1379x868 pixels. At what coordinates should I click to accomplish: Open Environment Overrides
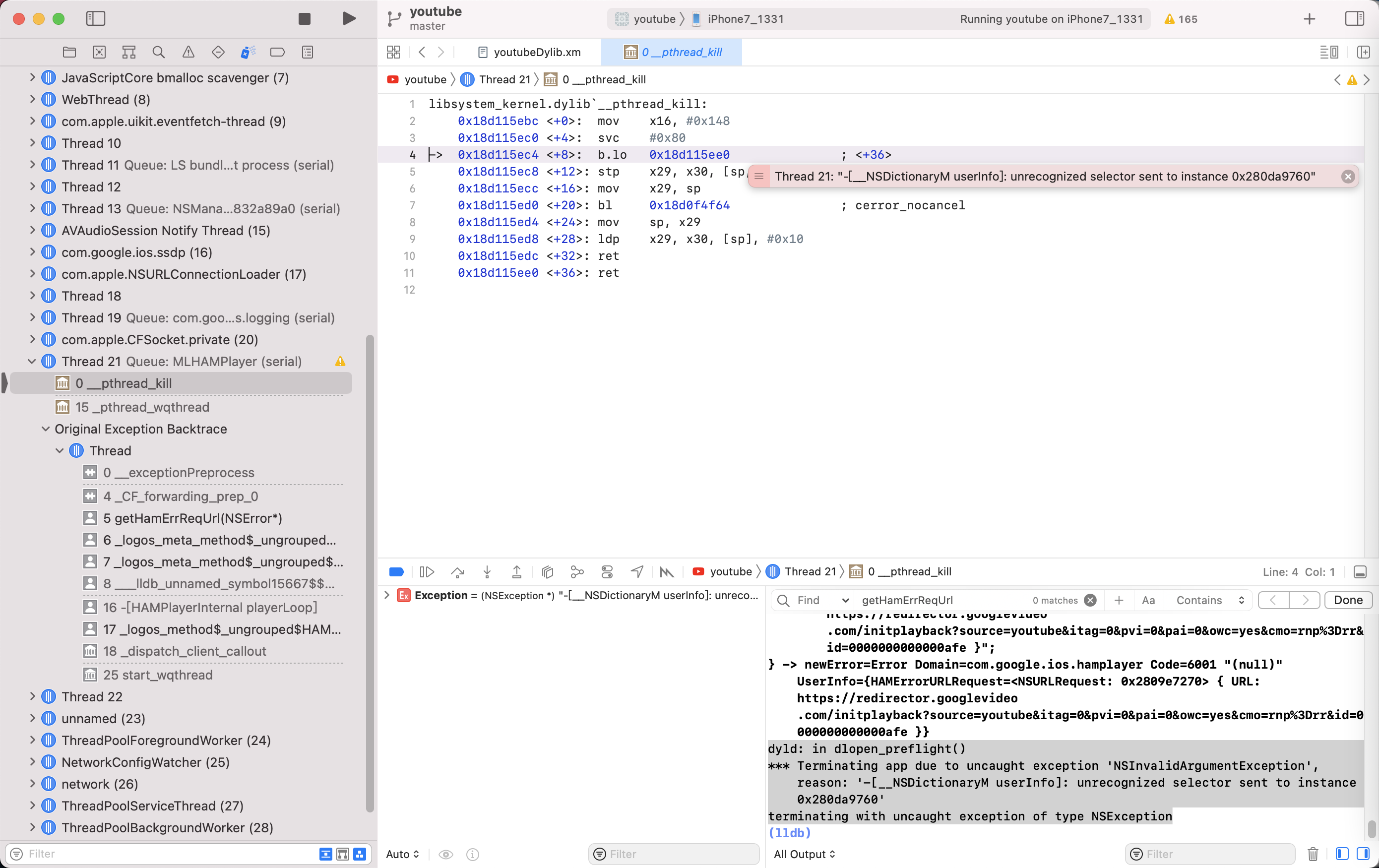(607, 571)
